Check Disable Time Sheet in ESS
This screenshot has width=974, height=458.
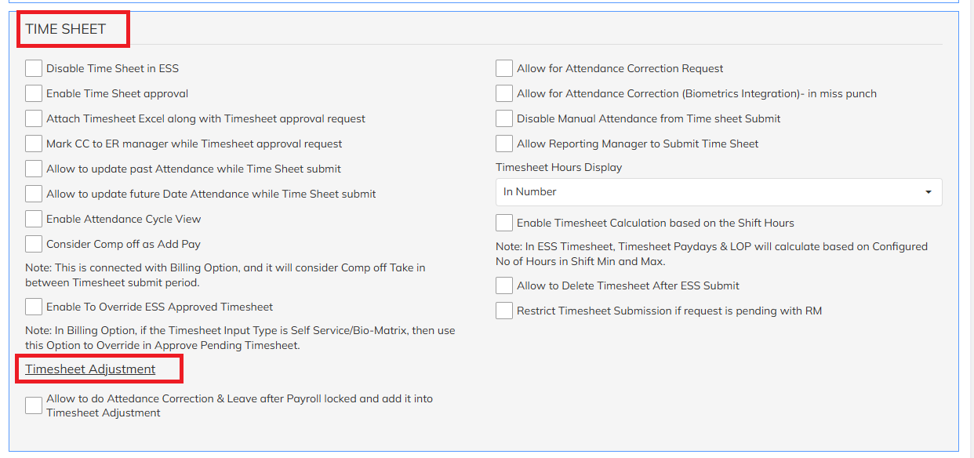tap(34, 68)
